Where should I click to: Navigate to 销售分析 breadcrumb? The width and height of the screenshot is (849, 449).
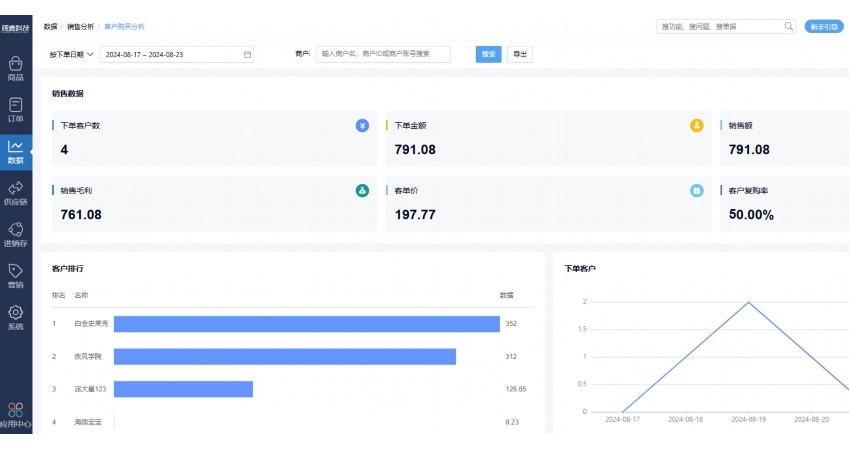pyautogui.click(x=80, y=27)
